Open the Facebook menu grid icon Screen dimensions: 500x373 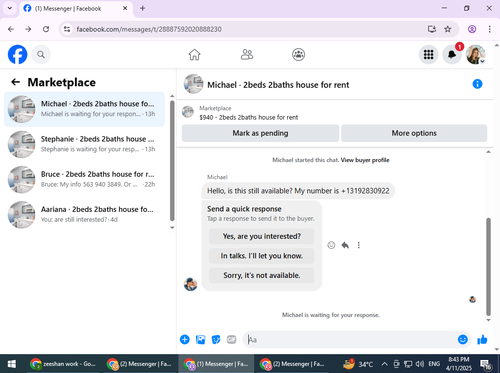(428, 54)
